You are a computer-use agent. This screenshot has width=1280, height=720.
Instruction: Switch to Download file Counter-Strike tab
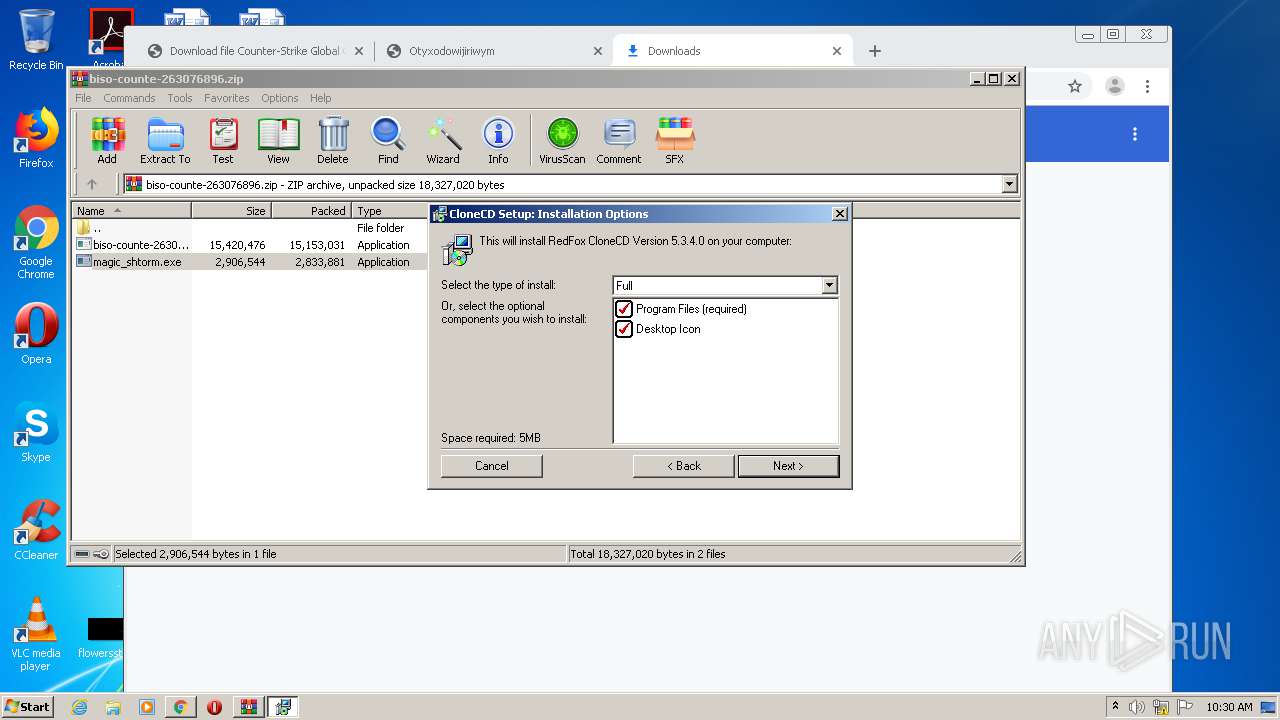[x=255, y=51]
